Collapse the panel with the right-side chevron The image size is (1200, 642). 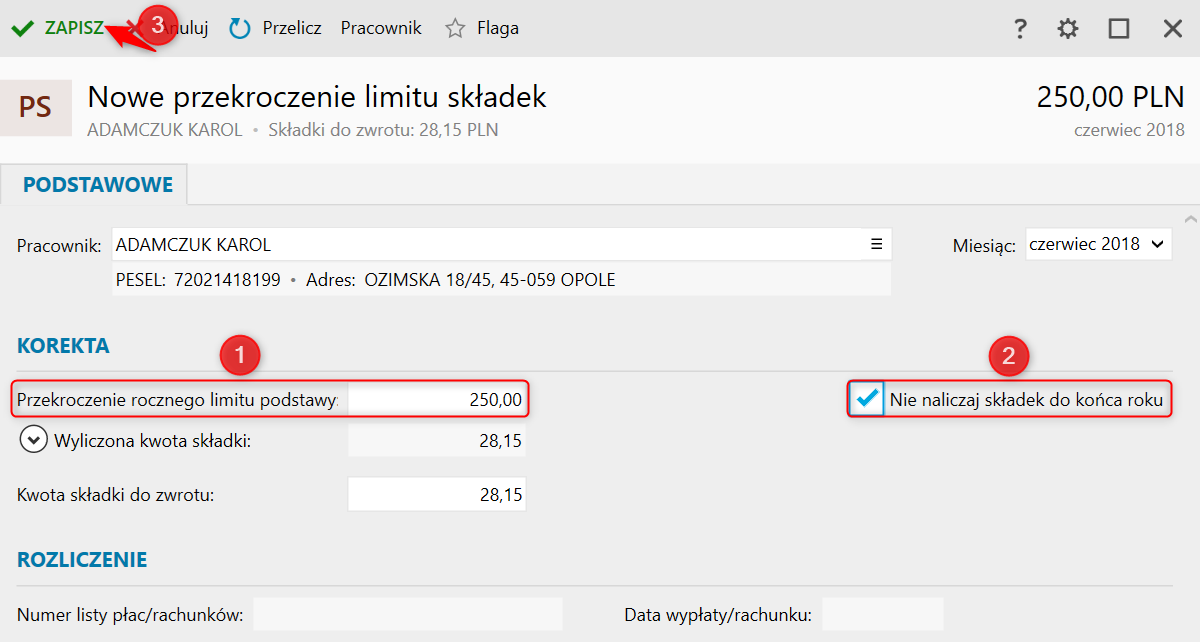(1189, 218)
